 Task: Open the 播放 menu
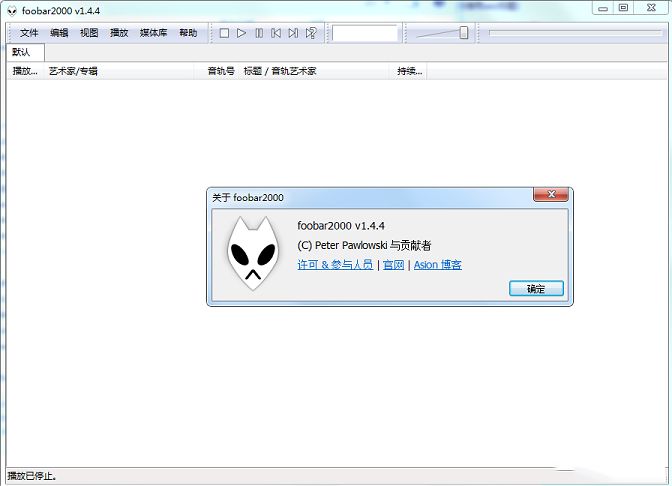tap(119, 33)
